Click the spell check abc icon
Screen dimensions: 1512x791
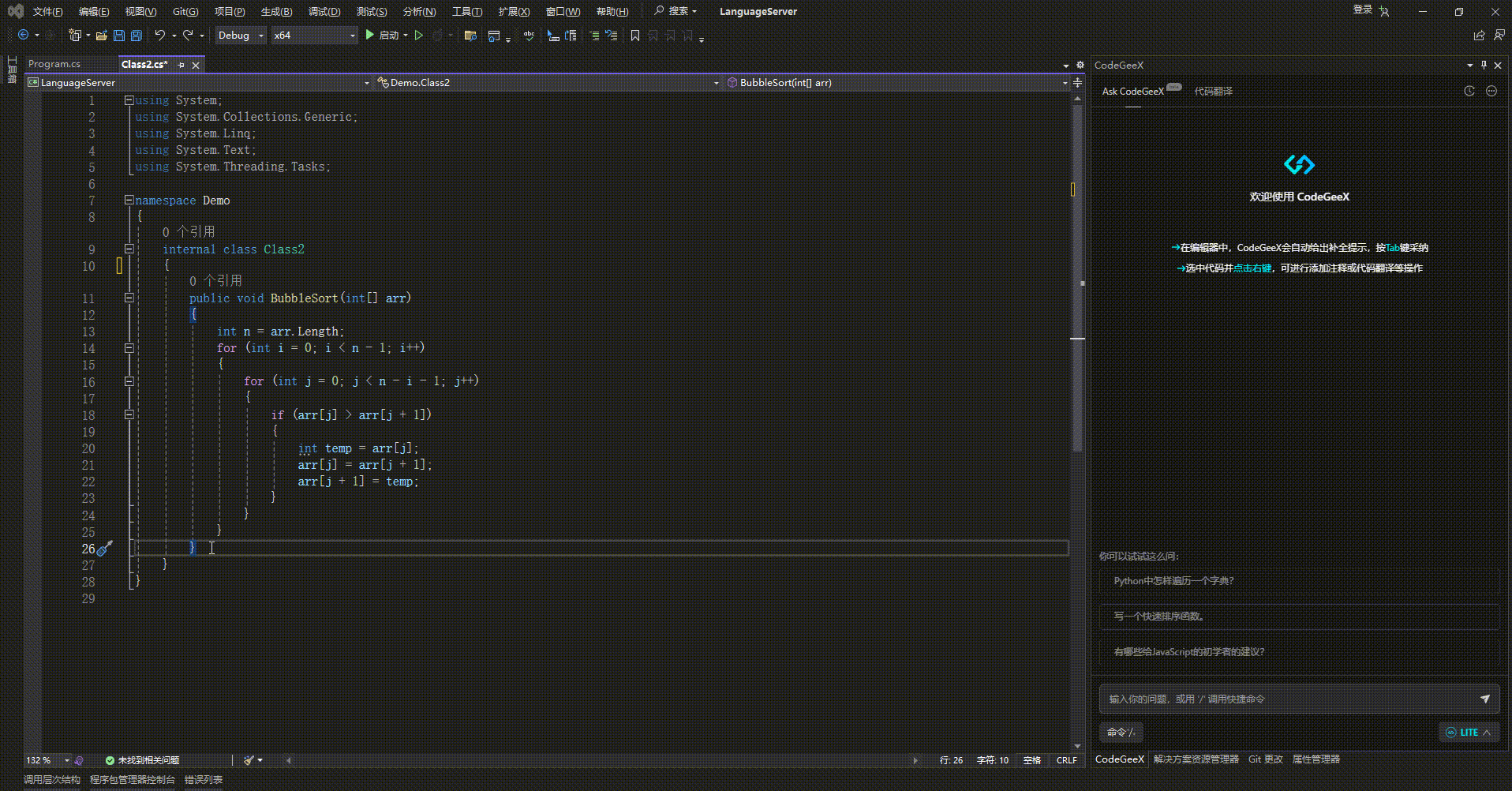tap(529, 35)
